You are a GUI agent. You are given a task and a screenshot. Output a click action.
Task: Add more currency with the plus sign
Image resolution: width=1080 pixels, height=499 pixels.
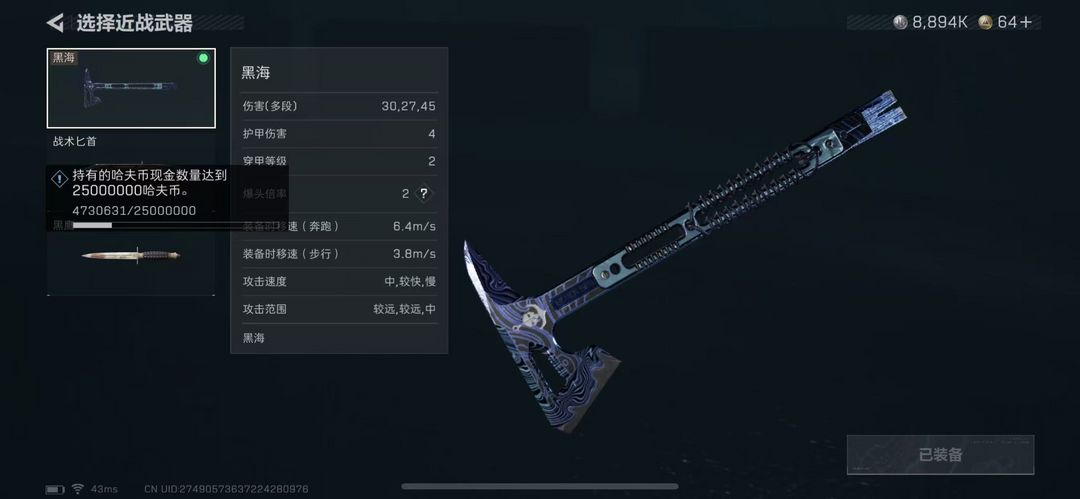click(x=1026, y=23)
